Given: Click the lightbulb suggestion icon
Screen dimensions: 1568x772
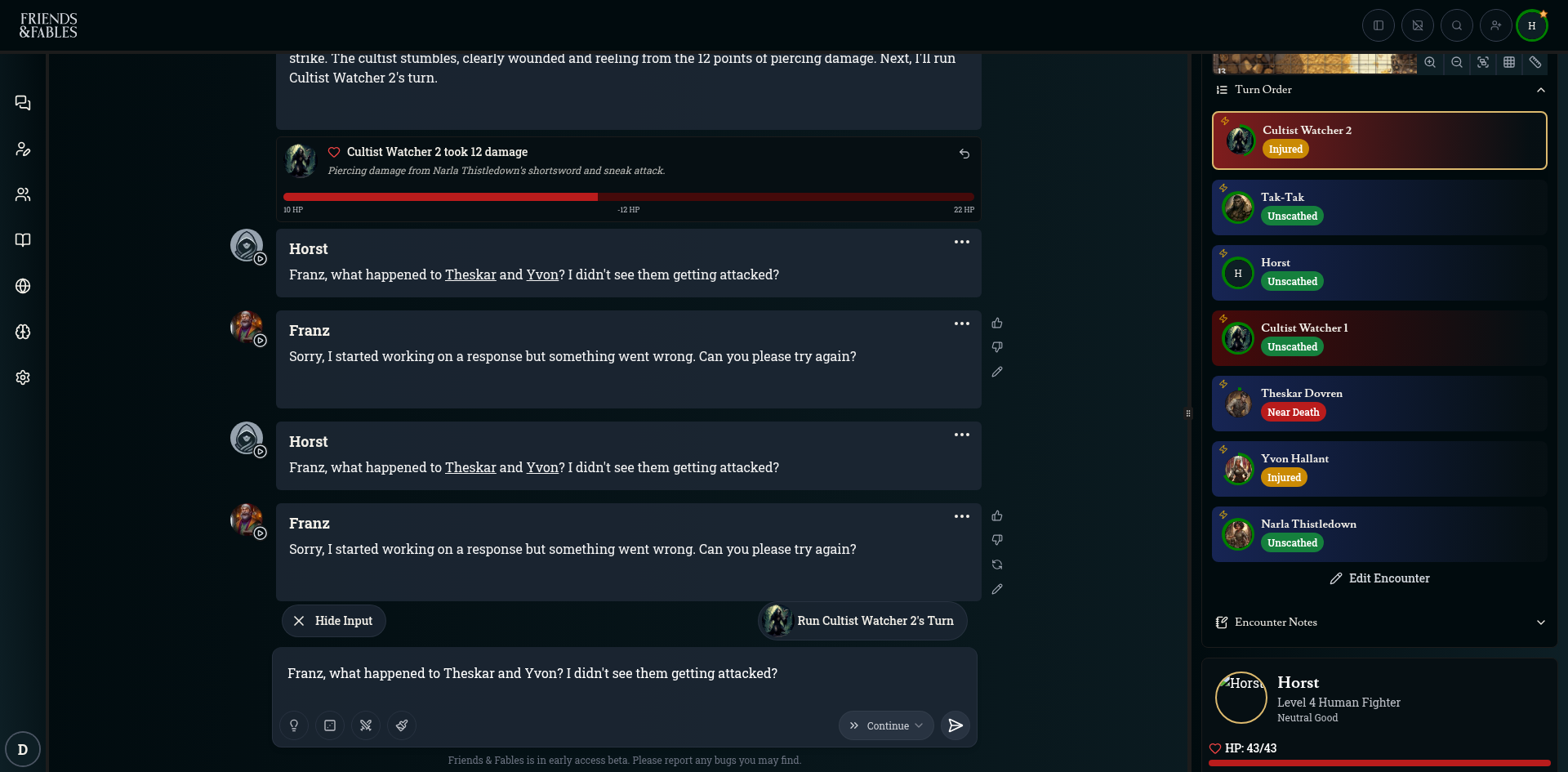Looking at the screenshot, I should tap(294, 725).
